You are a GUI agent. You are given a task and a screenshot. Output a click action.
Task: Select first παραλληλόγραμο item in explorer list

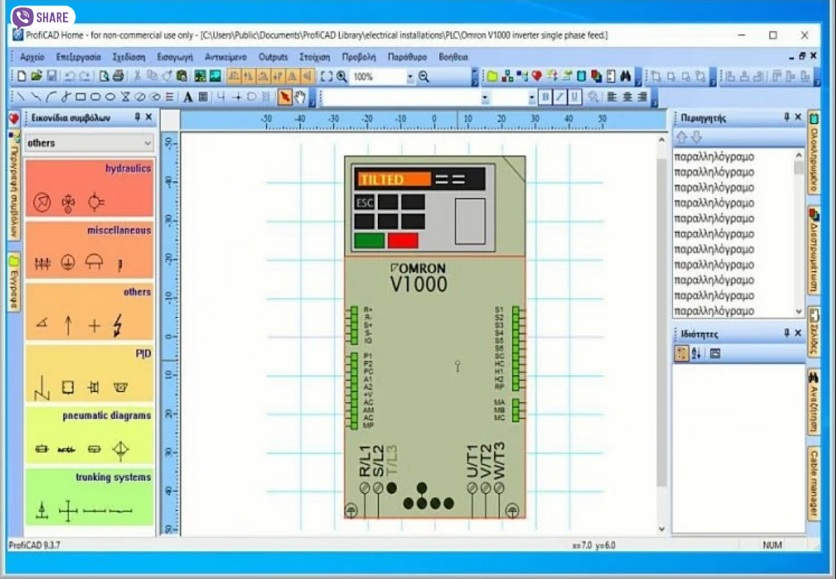pos(714,157)
